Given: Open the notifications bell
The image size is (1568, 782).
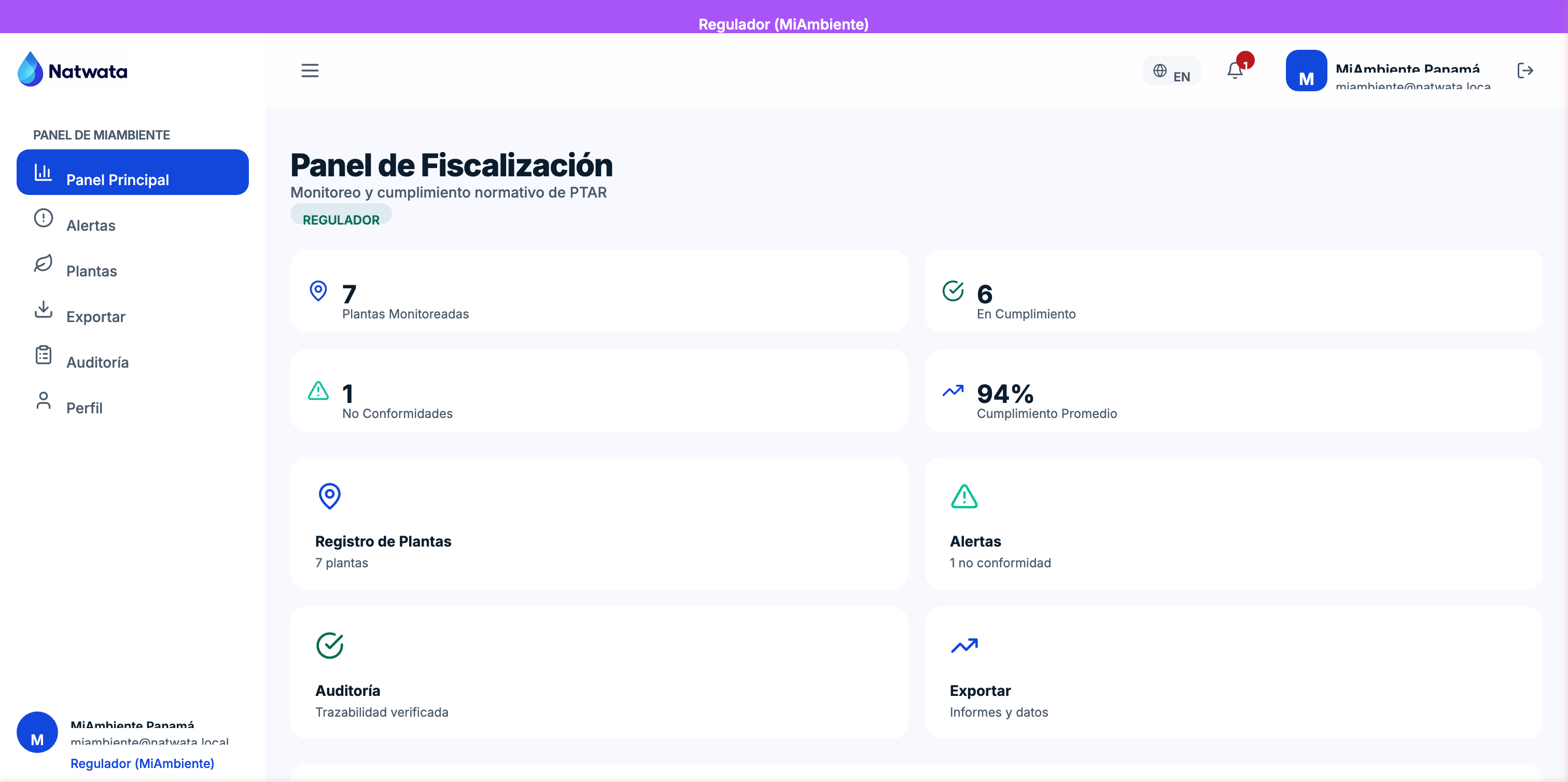Looking at the screenshot, I should point(1235,71).
